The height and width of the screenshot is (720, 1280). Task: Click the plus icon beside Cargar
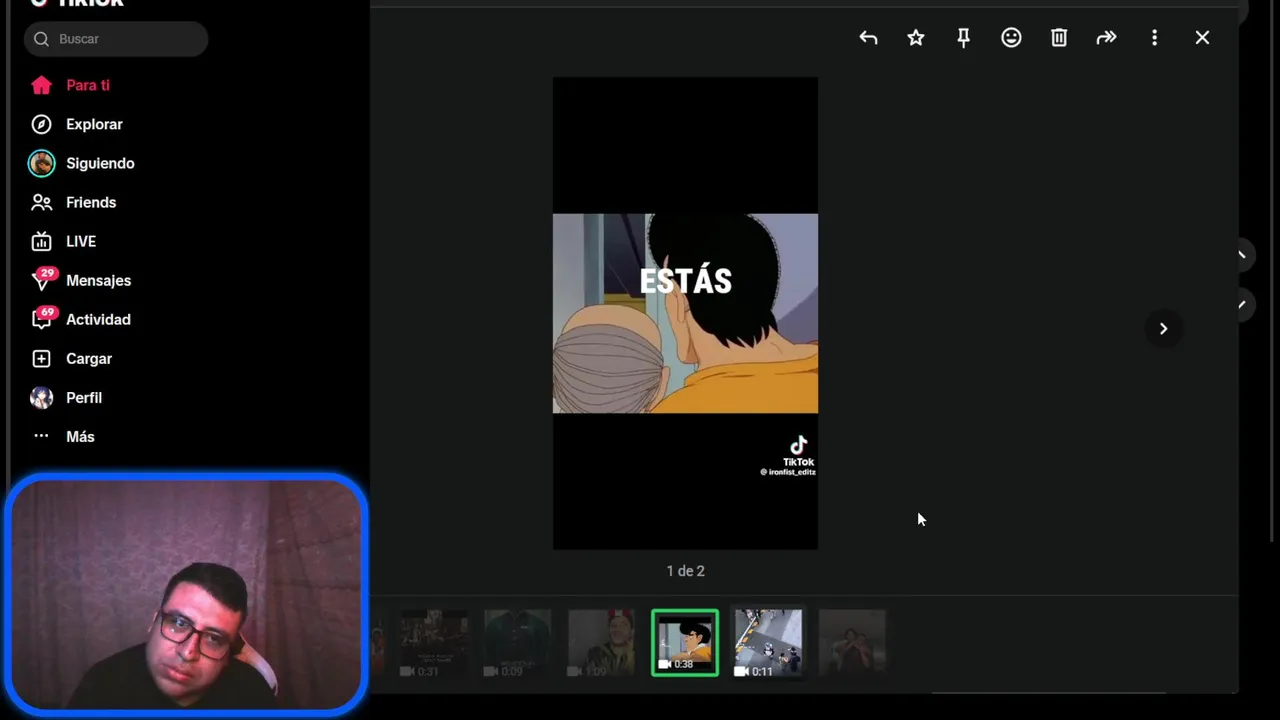[x=41, y=358]
